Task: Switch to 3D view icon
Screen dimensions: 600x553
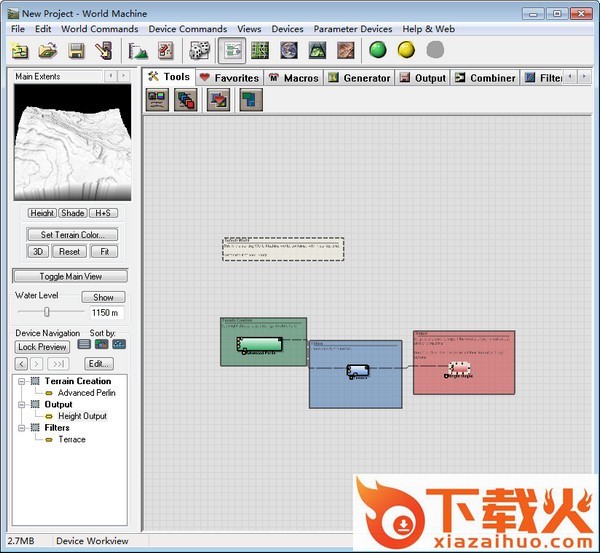Action: (x=317, y=50)
